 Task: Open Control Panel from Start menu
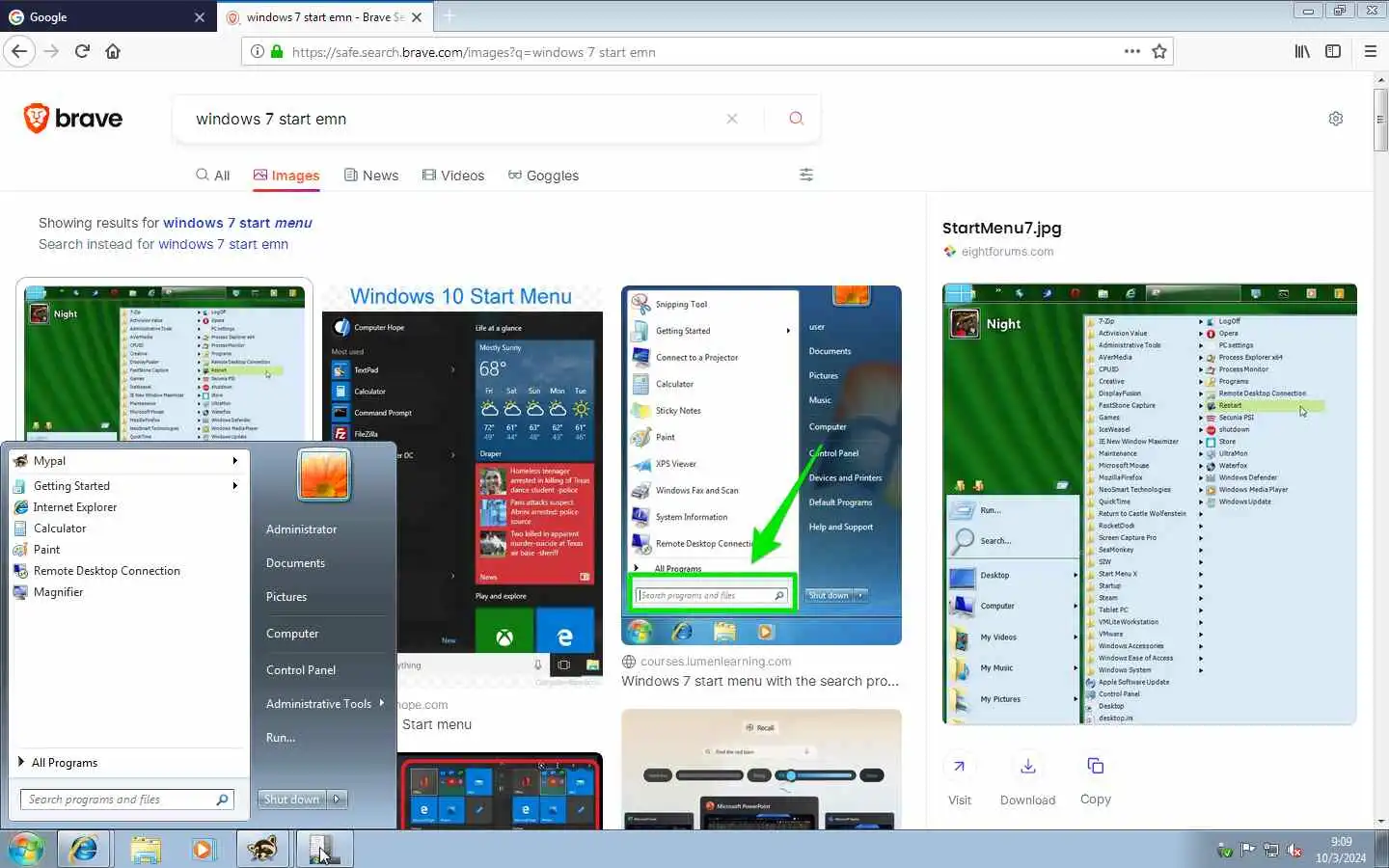pyautogui.click(x=301, y=670)
